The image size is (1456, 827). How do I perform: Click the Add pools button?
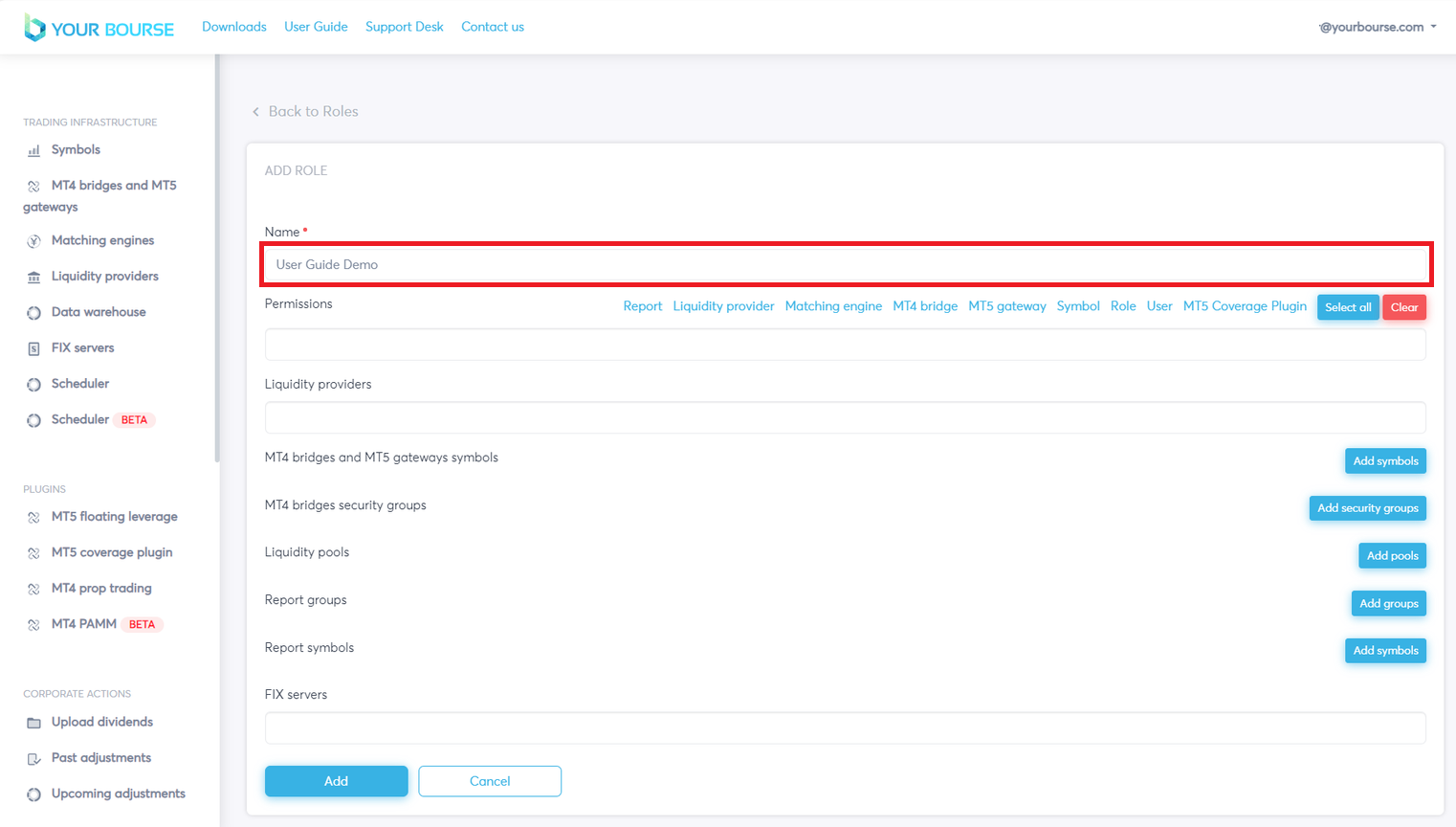pos(1392,555)
